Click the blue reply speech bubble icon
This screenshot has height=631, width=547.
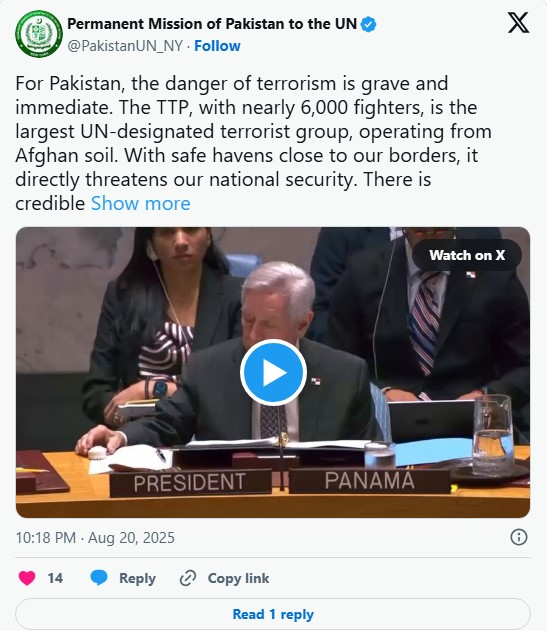click(x=99, y=578)
